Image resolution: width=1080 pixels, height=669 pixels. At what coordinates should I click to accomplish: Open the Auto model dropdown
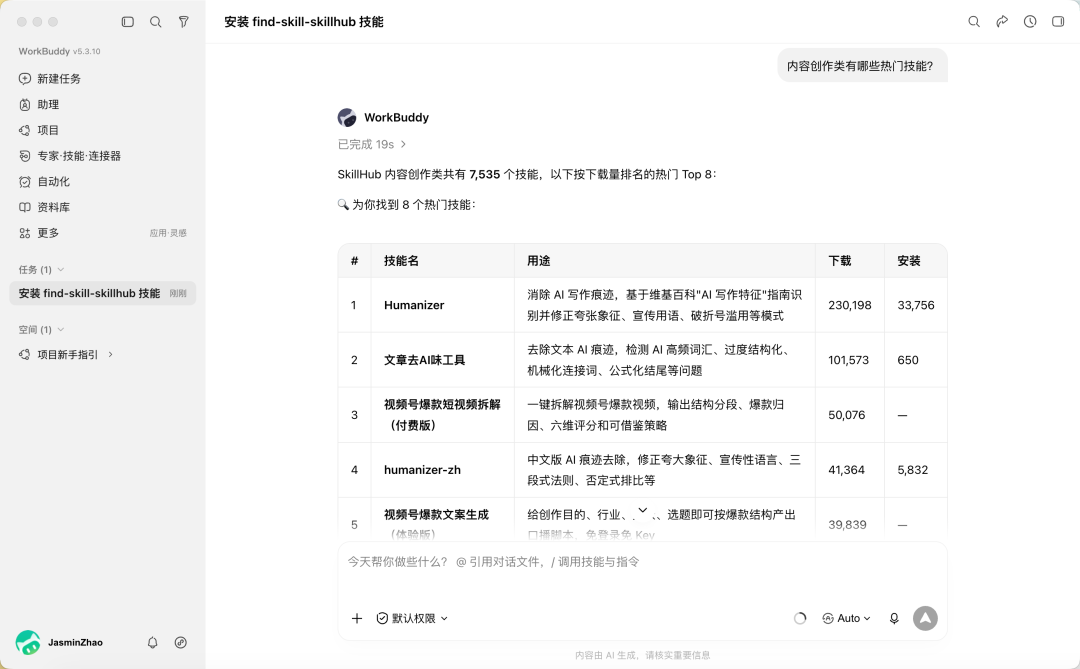(x=847, y=618)
